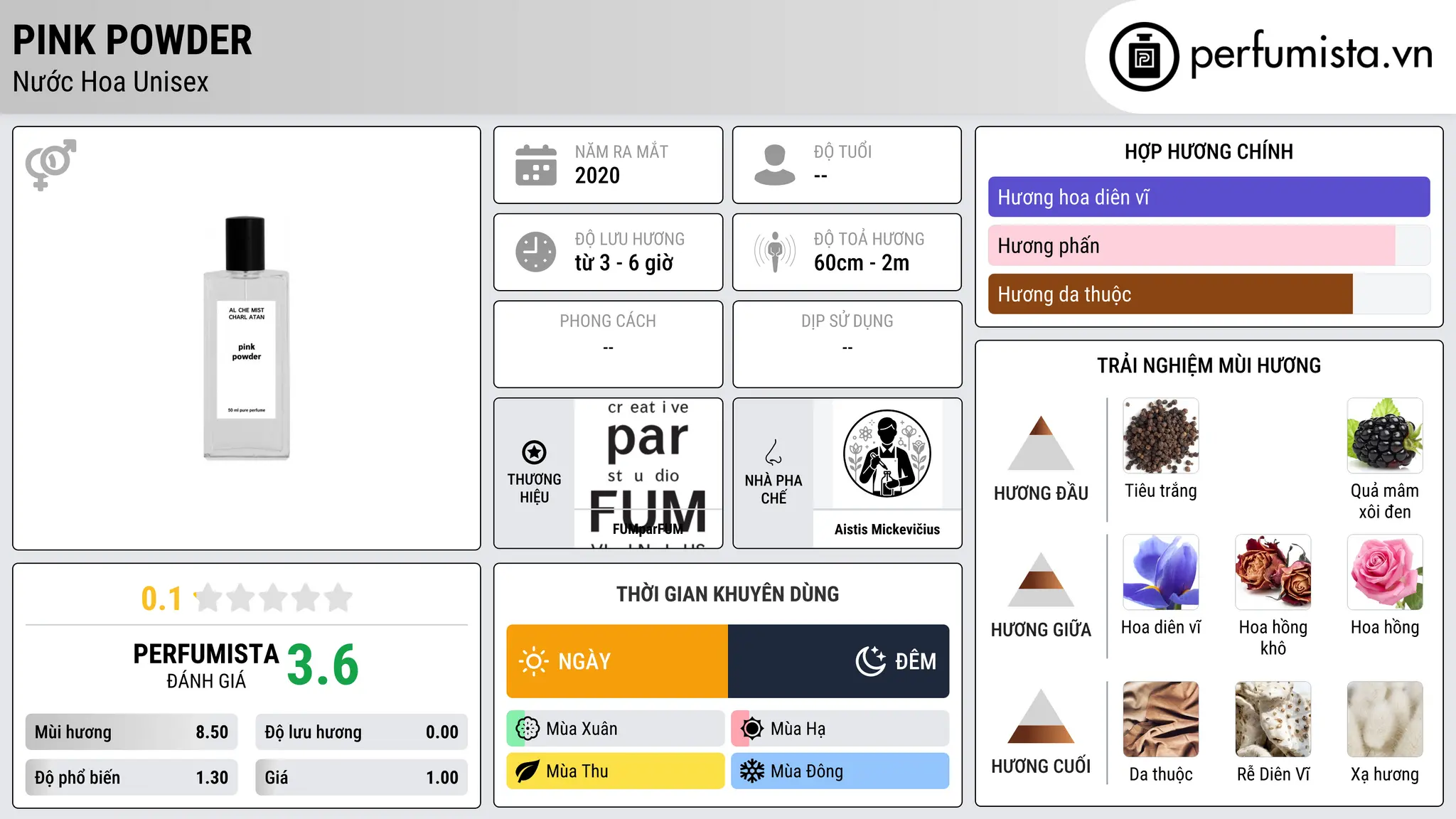Viewport: 1456px width, 819px height.
Task: Open the Tiêu trắng note image
Action: click(1161, 436)
